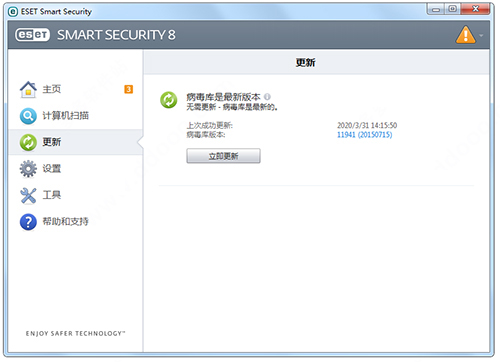Viewport: 500px width, 362px height.
Task: Click the home house icon
Action: click(28, 89)
